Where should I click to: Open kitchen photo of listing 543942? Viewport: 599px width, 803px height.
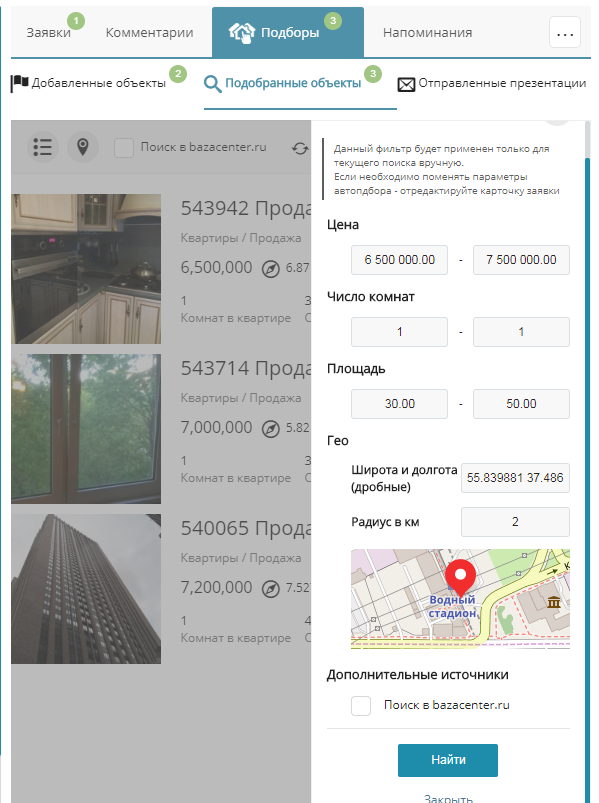click(86, 269)
